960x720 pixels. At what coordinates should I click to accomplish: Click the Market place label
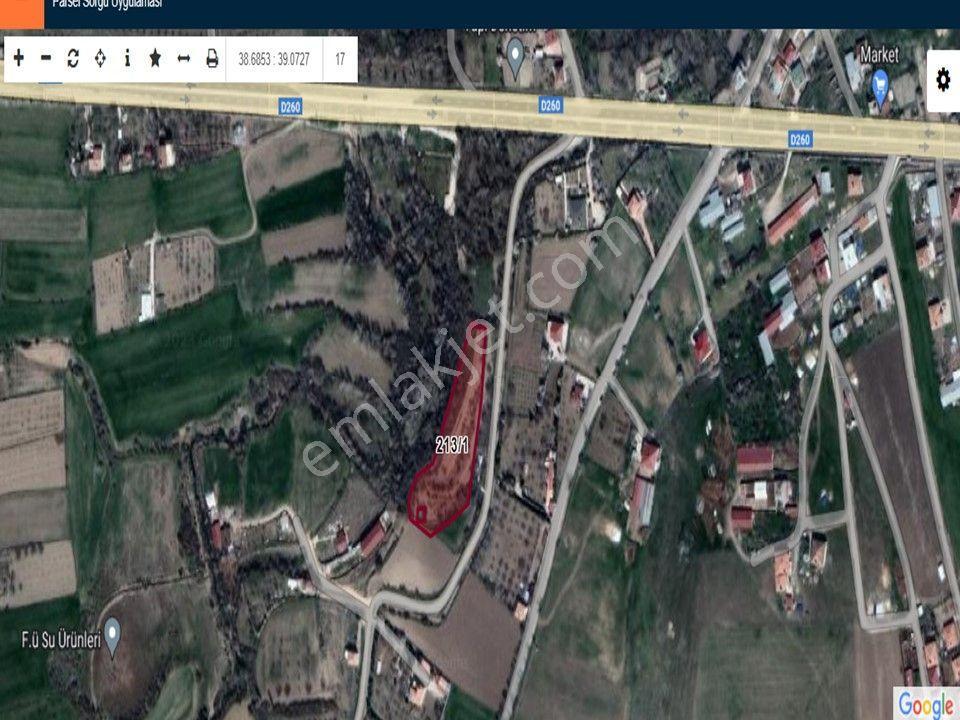coord(879,55)
